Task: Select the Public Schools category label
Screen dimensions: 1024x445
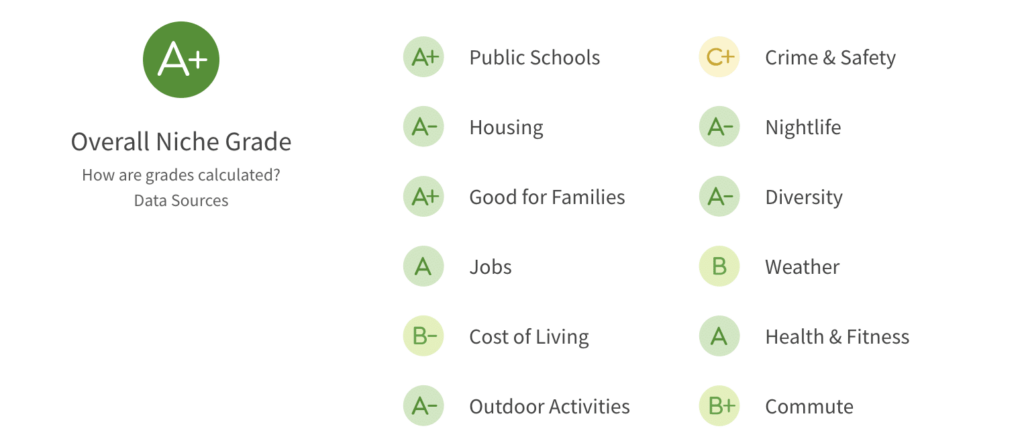Action: 534,57
